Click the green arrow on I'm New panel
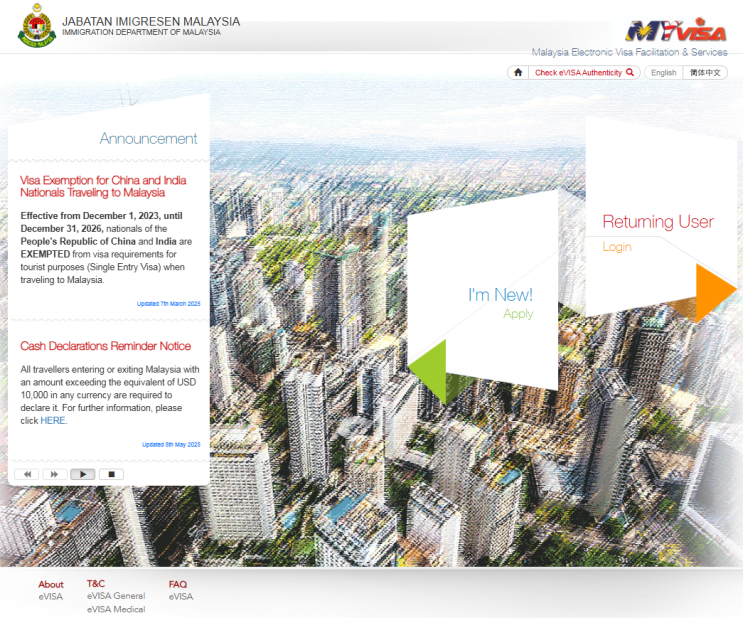The image size is (743, 618). point(428,371)
